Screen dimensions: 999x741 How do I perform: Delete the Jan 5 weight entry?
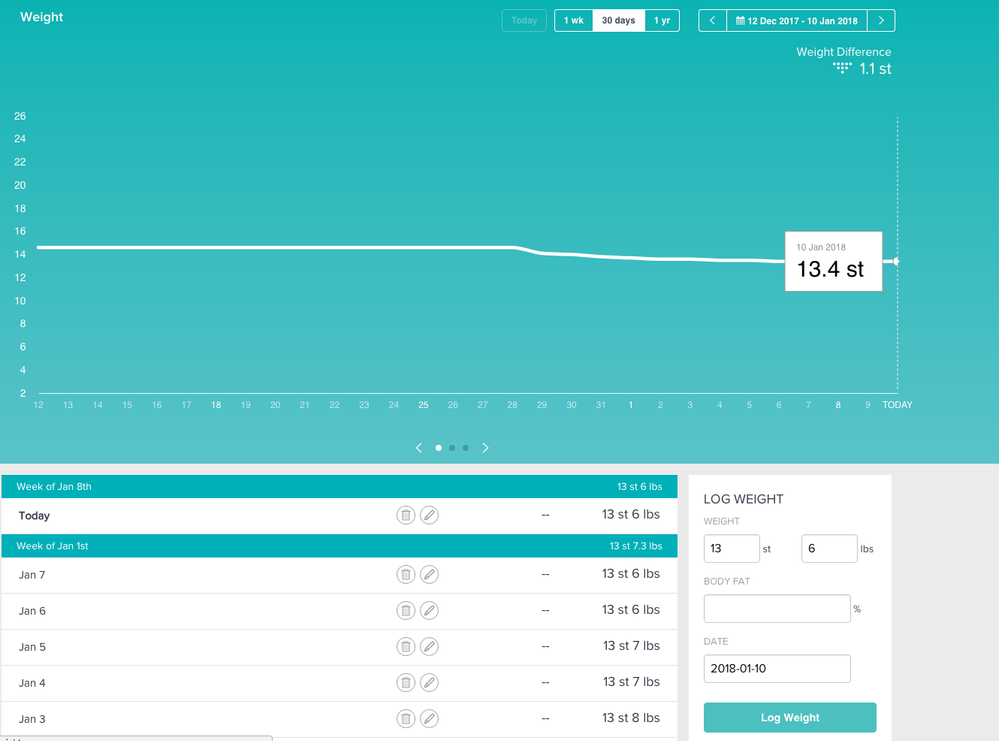405,647
